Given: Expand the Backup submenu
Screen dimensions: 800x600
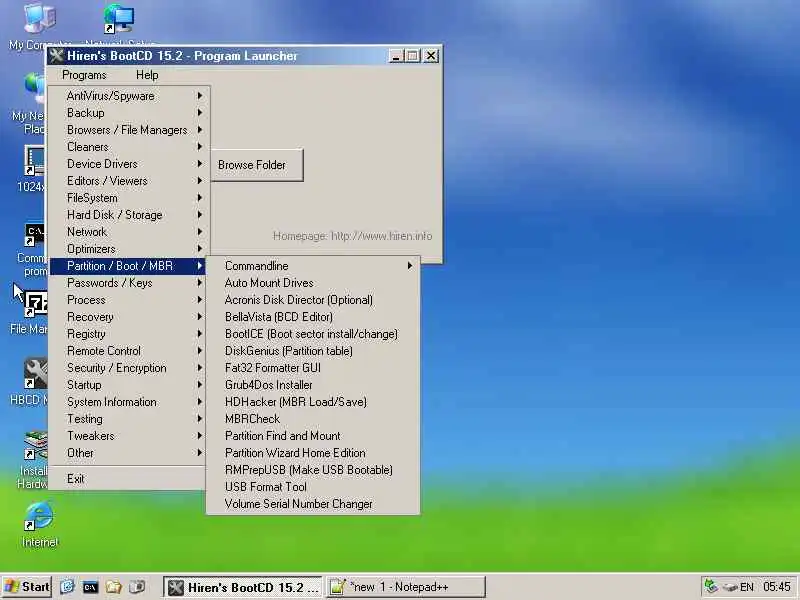Looking at the screenshot, I should pyautogui.click(x=128, y=113).
